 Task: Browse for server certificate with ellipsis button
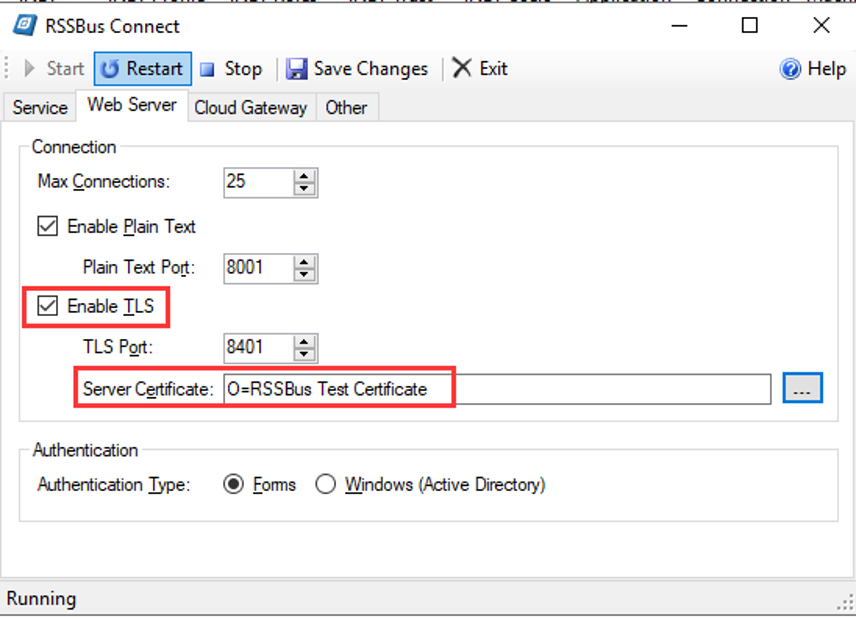click(x=802, y=389)
